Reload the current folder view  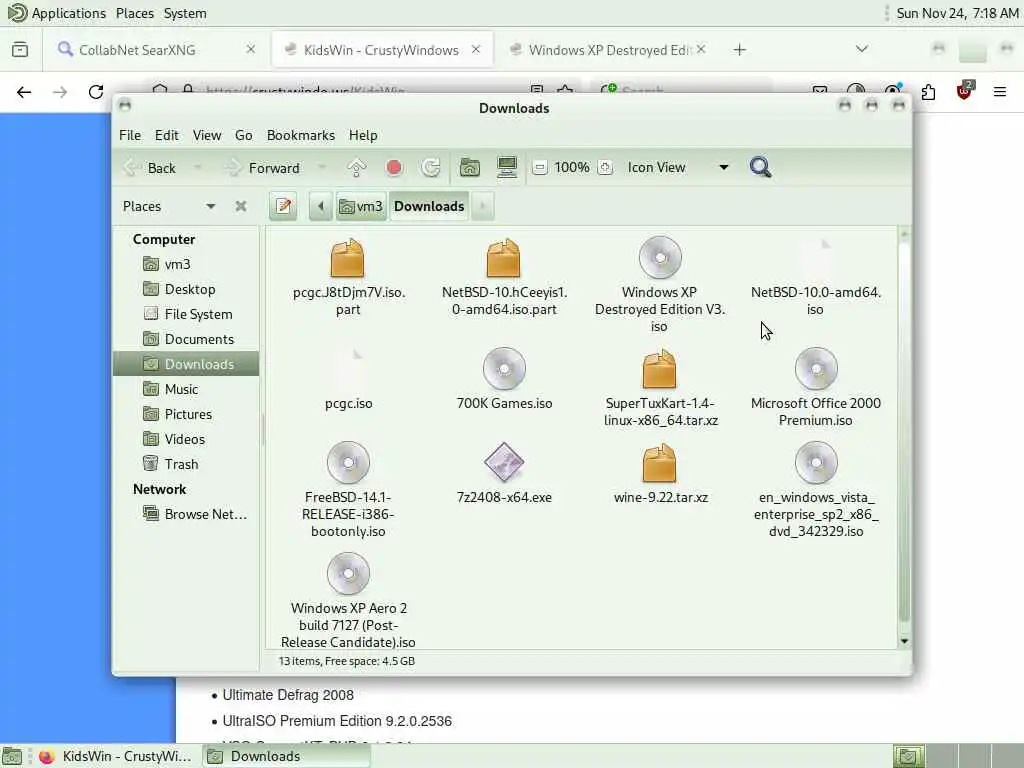tap(431, 168)
